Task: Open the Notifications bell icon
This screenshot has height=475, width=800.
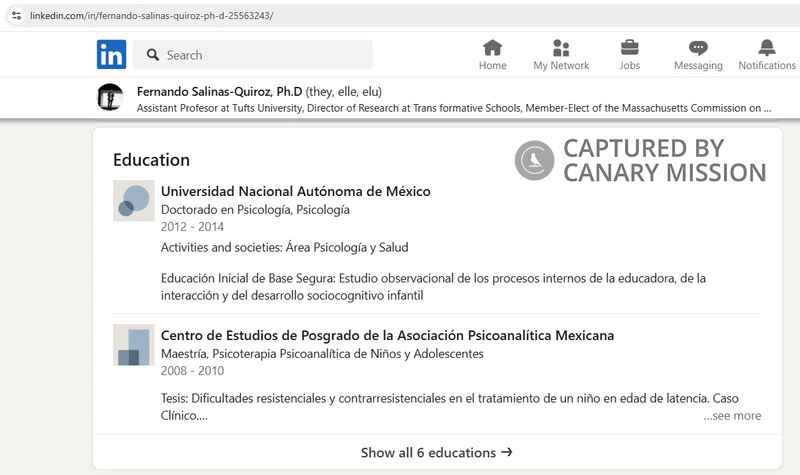Action: point(767,48)
